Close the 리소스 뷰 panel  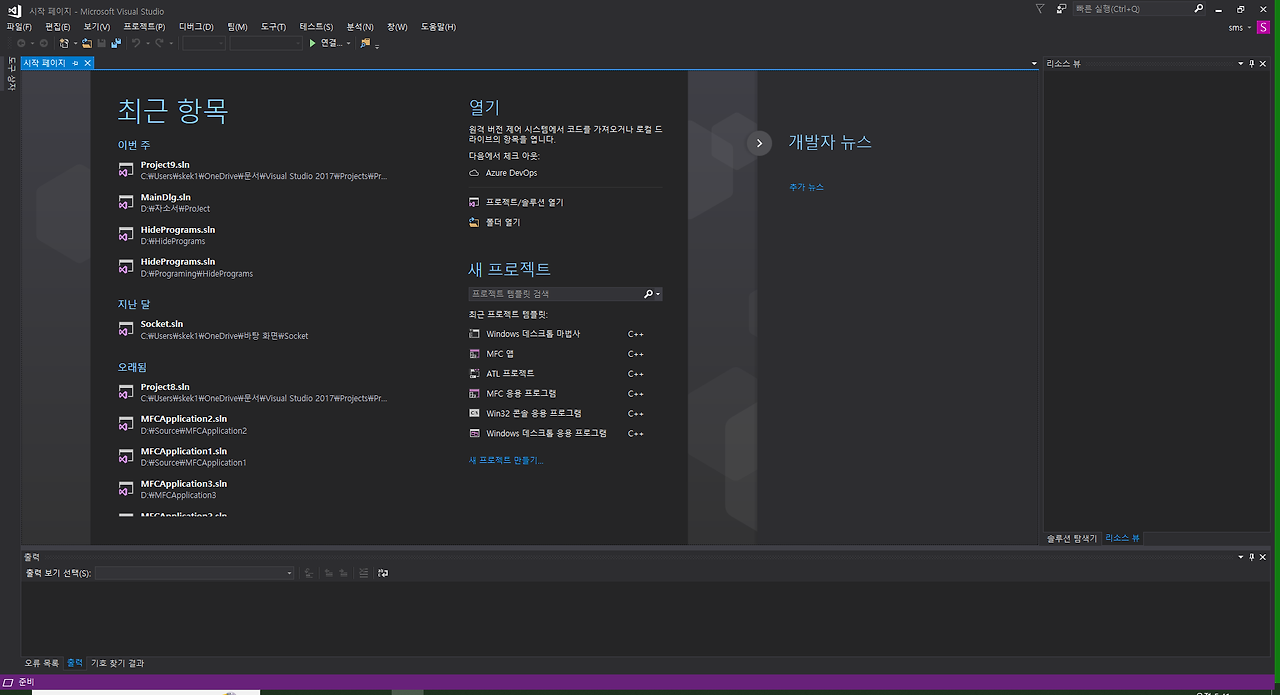[x=1264, y=63]
